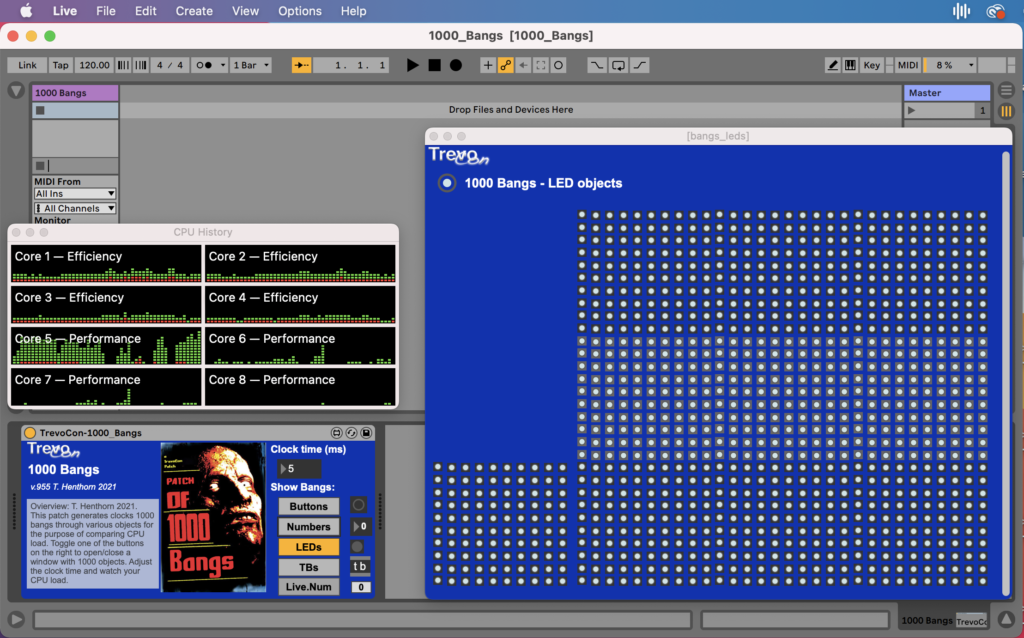Click the Tap tempo button
The height and width of the screenshot is (638, 1024).
61,65
